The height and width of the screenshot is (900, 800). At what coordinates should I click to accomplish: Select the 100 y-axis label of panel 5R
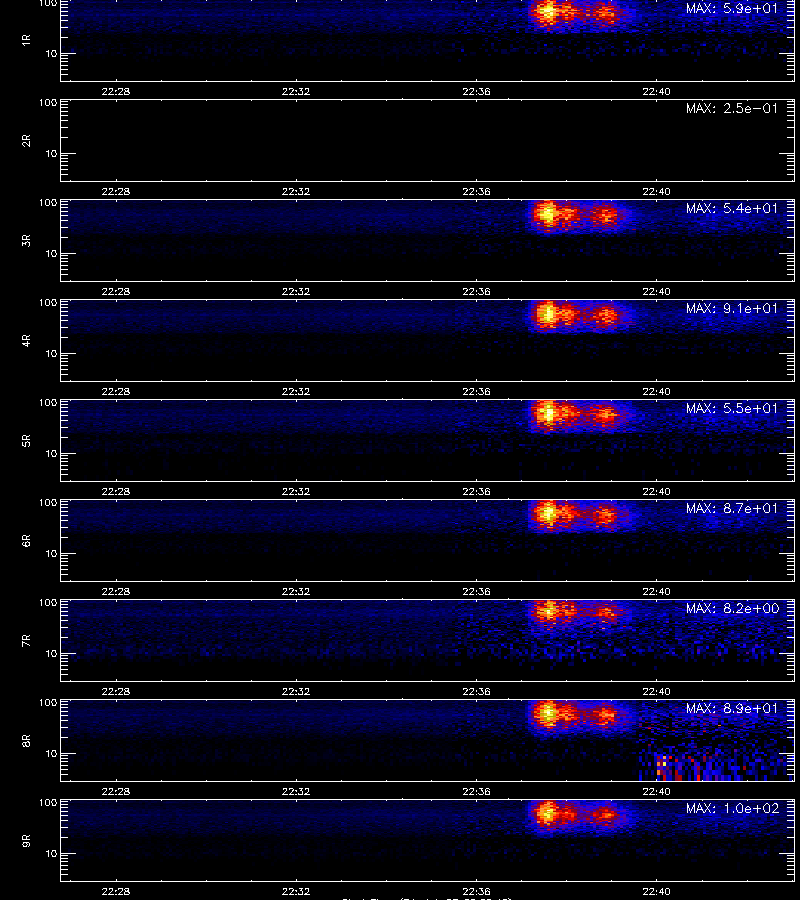tap(48, 403)
